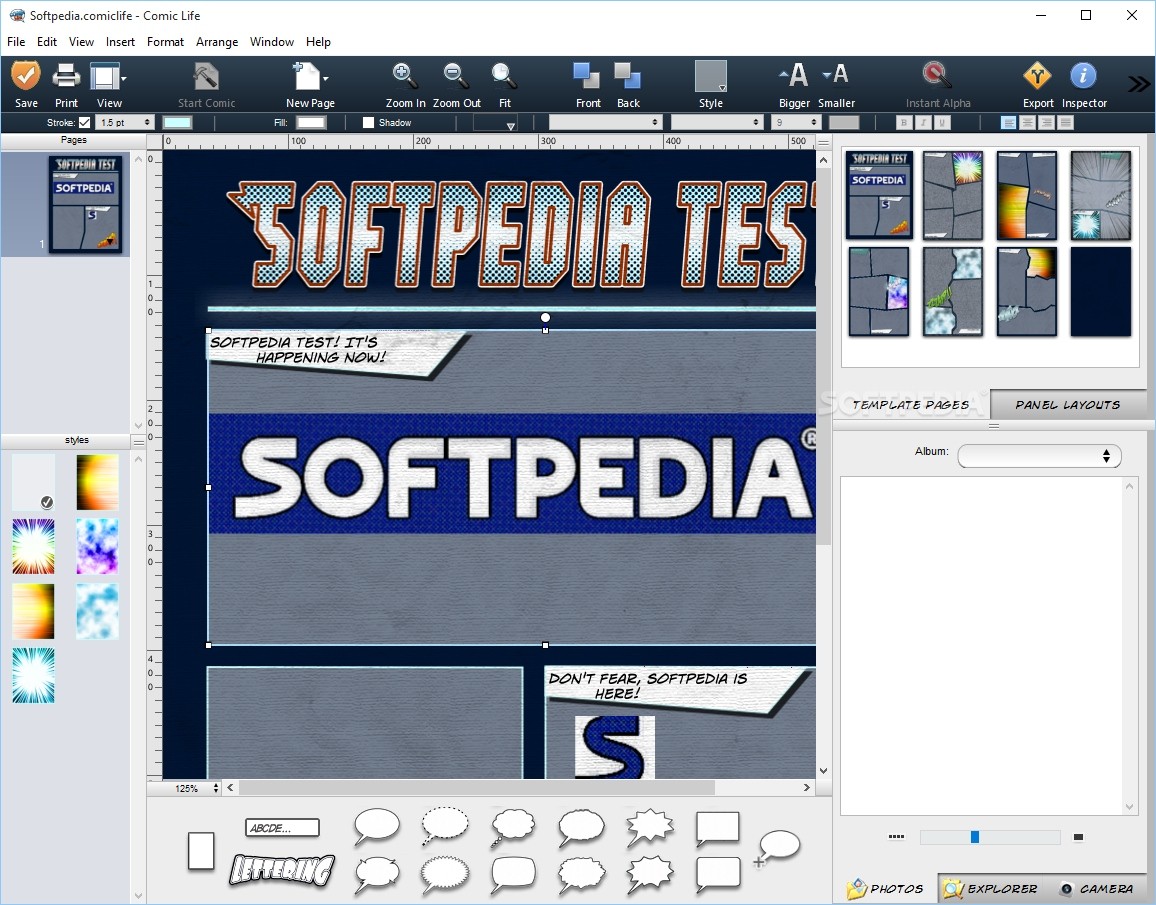Viewport: 1156px width, 905px height.
Task: Open the File menu
Action: pyautogui.click(x=16, y=42)
